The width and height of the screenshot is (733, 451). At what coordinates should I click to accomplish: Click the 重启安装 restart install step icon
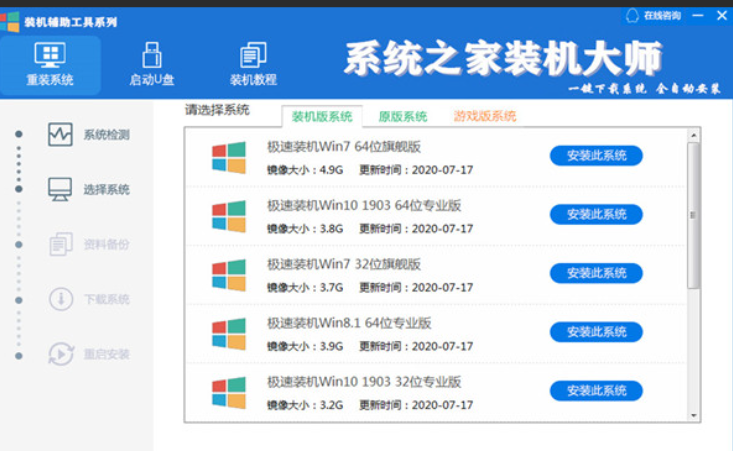[x=61, y=354]
